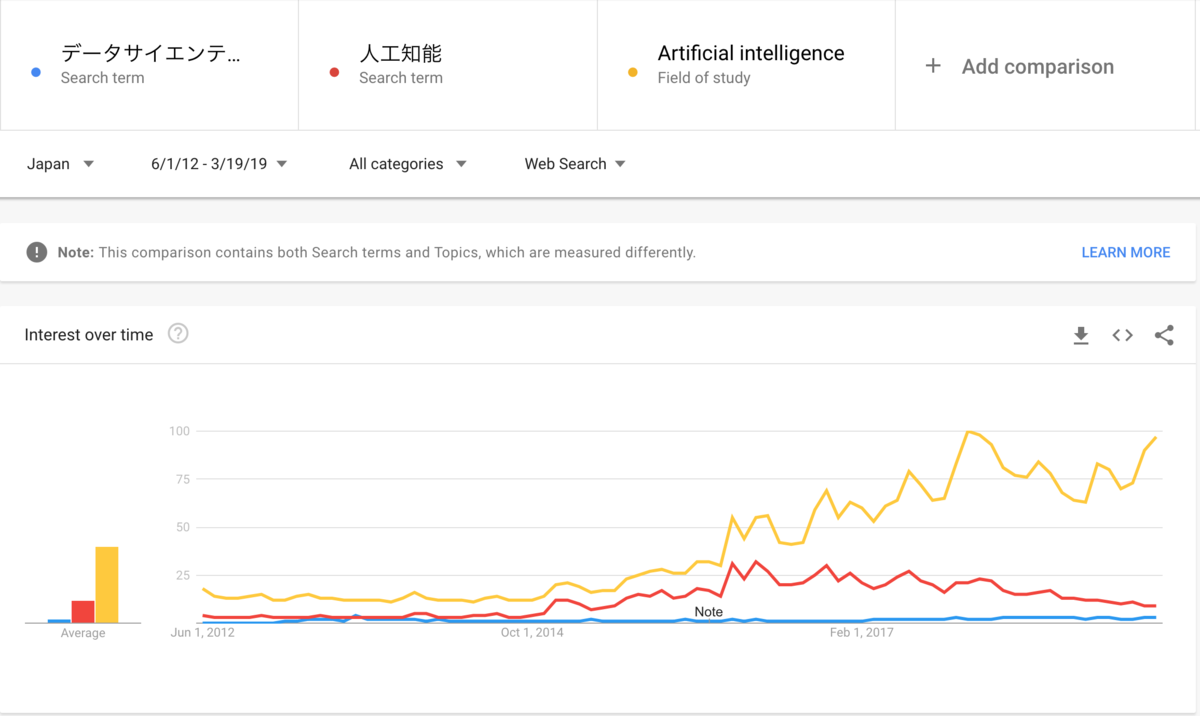The image size is (1200, 716).
Task: Open the embed code icon
Action: 1122,335
